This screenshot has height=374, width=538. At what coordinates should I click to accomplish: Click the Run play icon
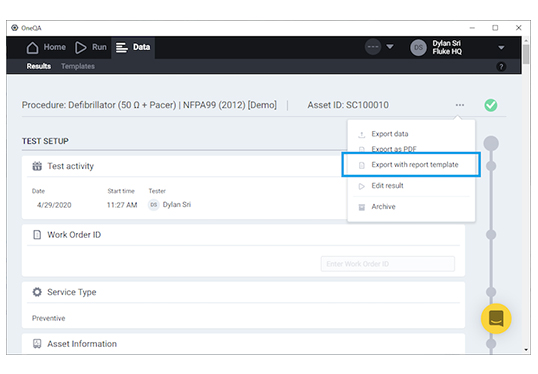(81, 48)
